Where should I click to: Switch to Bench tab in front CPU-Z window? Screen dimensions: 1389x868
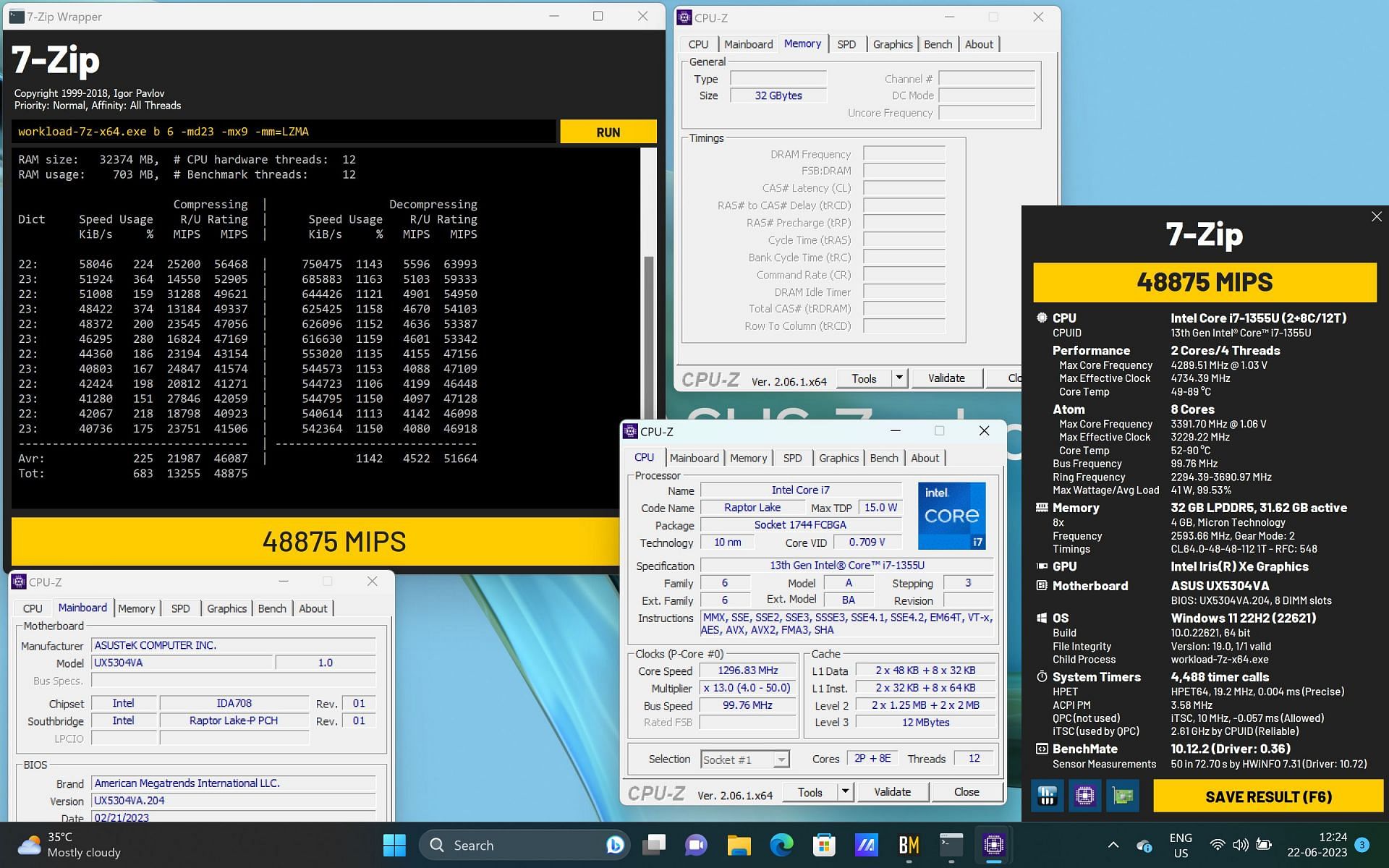884,458
